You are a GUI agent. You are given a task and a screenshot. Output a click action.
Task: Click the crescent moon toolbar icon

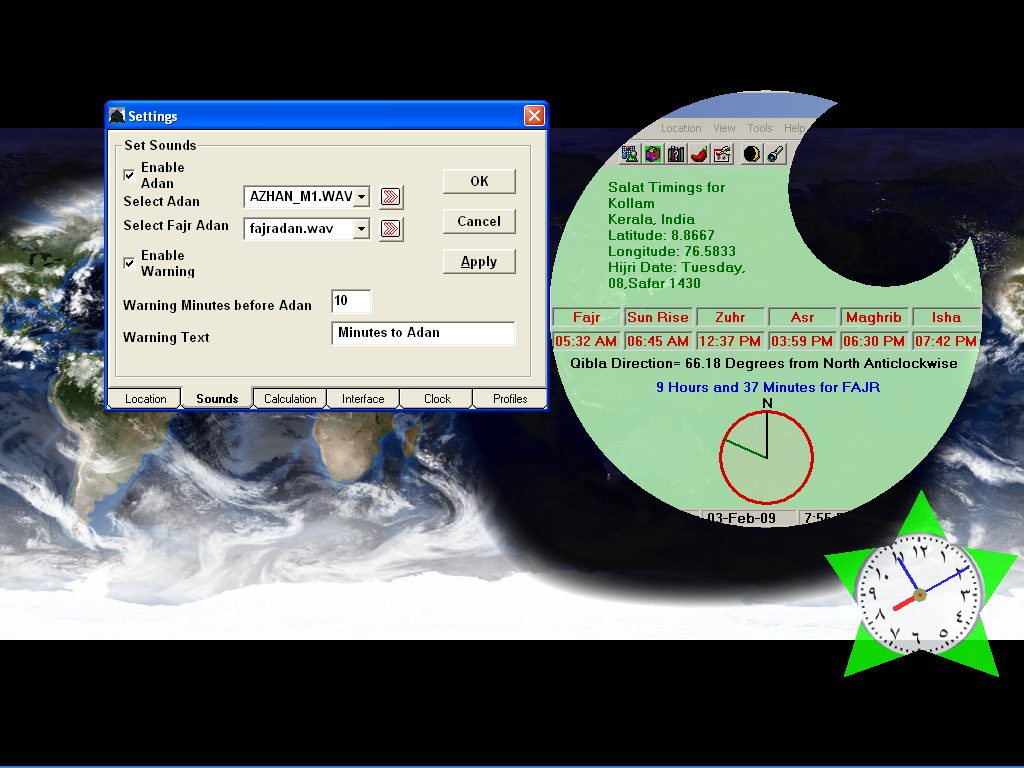point(751,154)
